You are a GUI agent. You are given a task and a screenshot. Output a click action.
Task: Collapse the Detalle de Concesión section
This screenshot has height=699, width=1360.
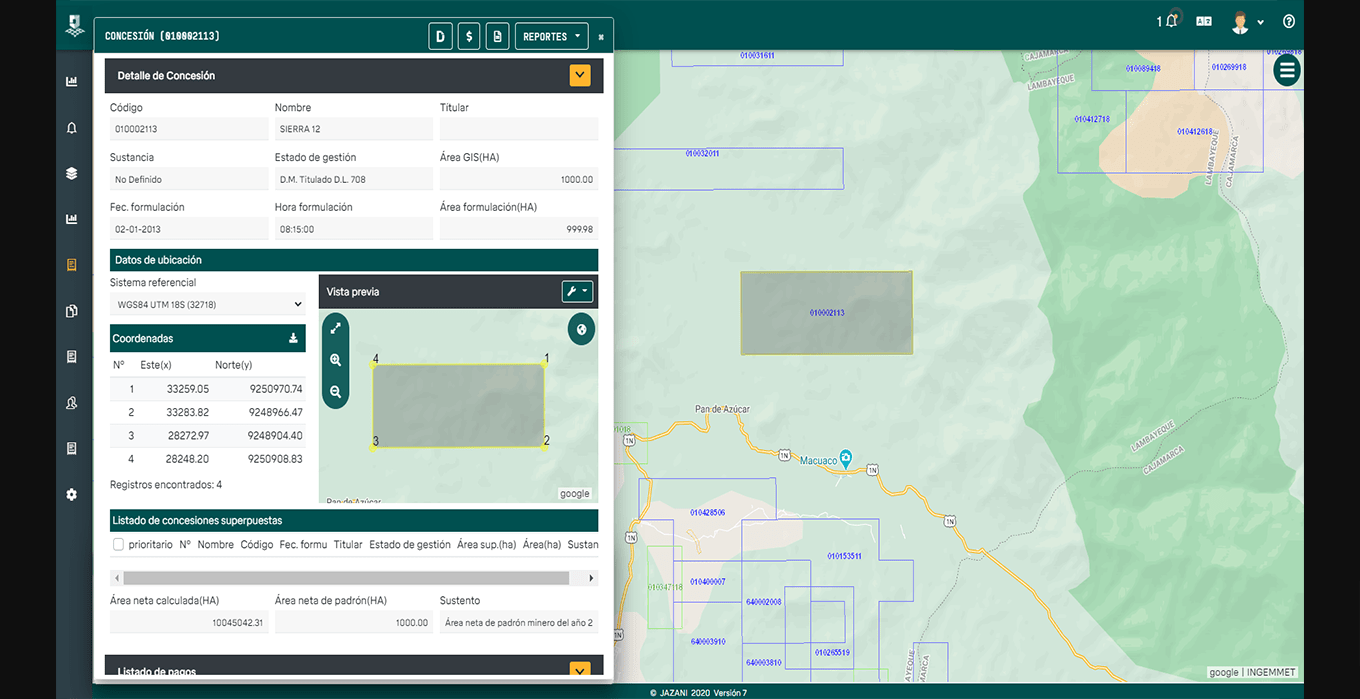pos(580,75)
